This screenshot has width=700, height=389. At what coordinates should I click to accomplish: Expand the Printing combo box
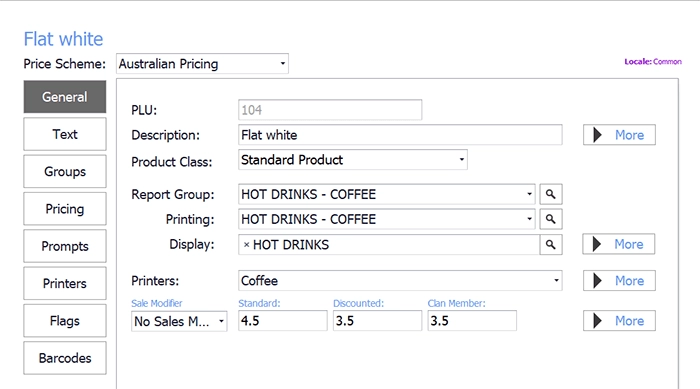[529, 219]
